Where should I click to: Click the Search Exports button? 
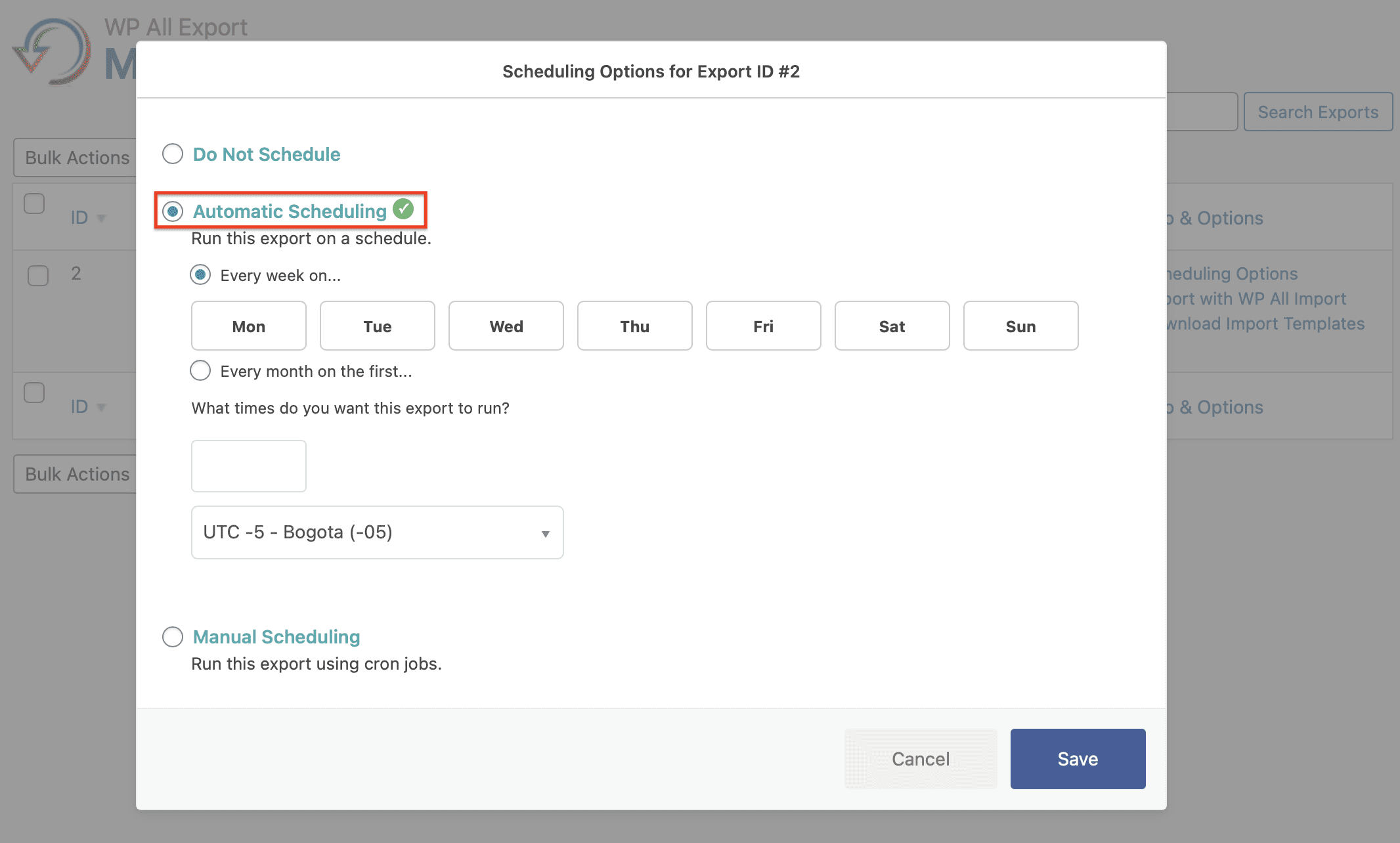[1317, 112]
